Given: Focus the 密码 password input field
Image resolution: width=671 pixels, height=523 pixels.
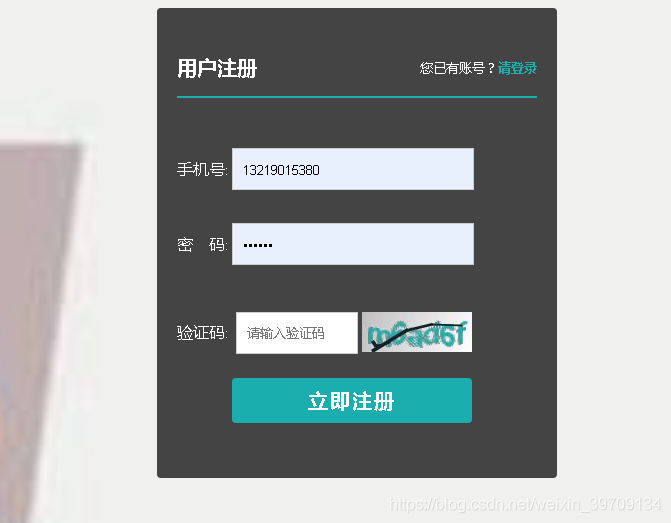Looking at the screenshot, I should tap(353, 244).
